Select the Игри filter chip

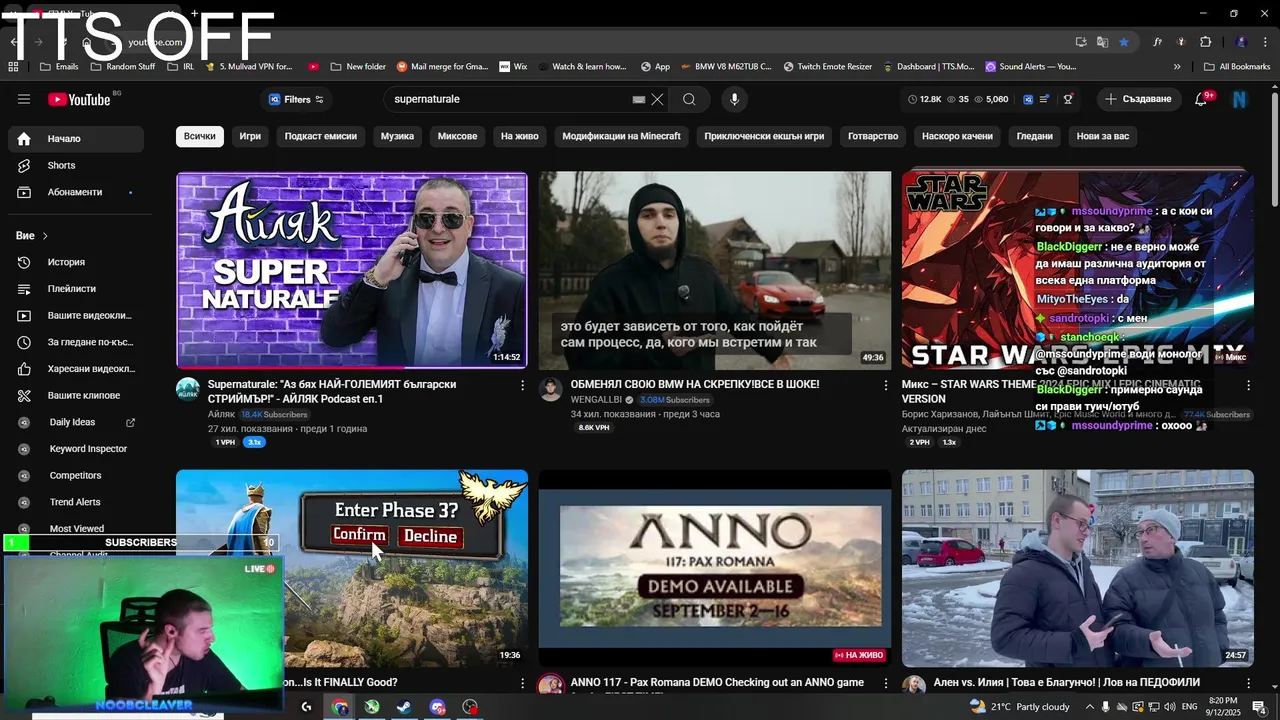click(x=250, y=136)
